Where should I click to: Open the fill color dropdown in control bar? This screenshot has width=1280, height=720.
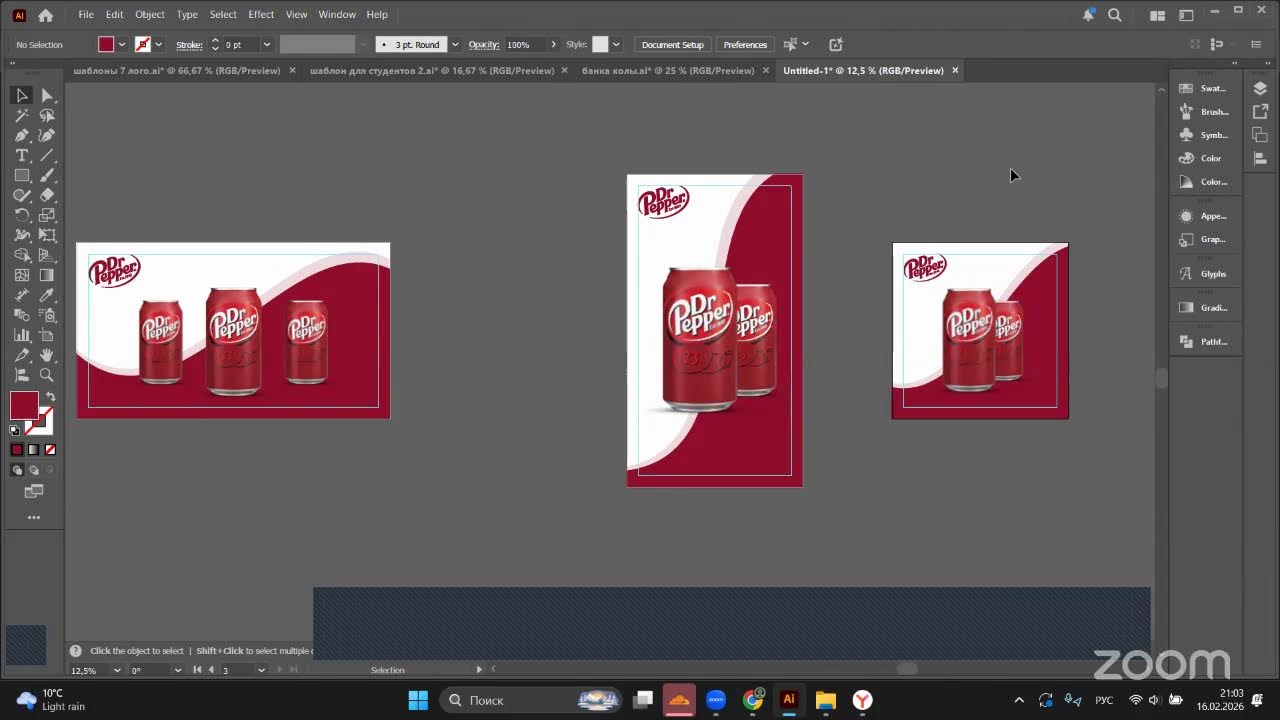point(122,45)
